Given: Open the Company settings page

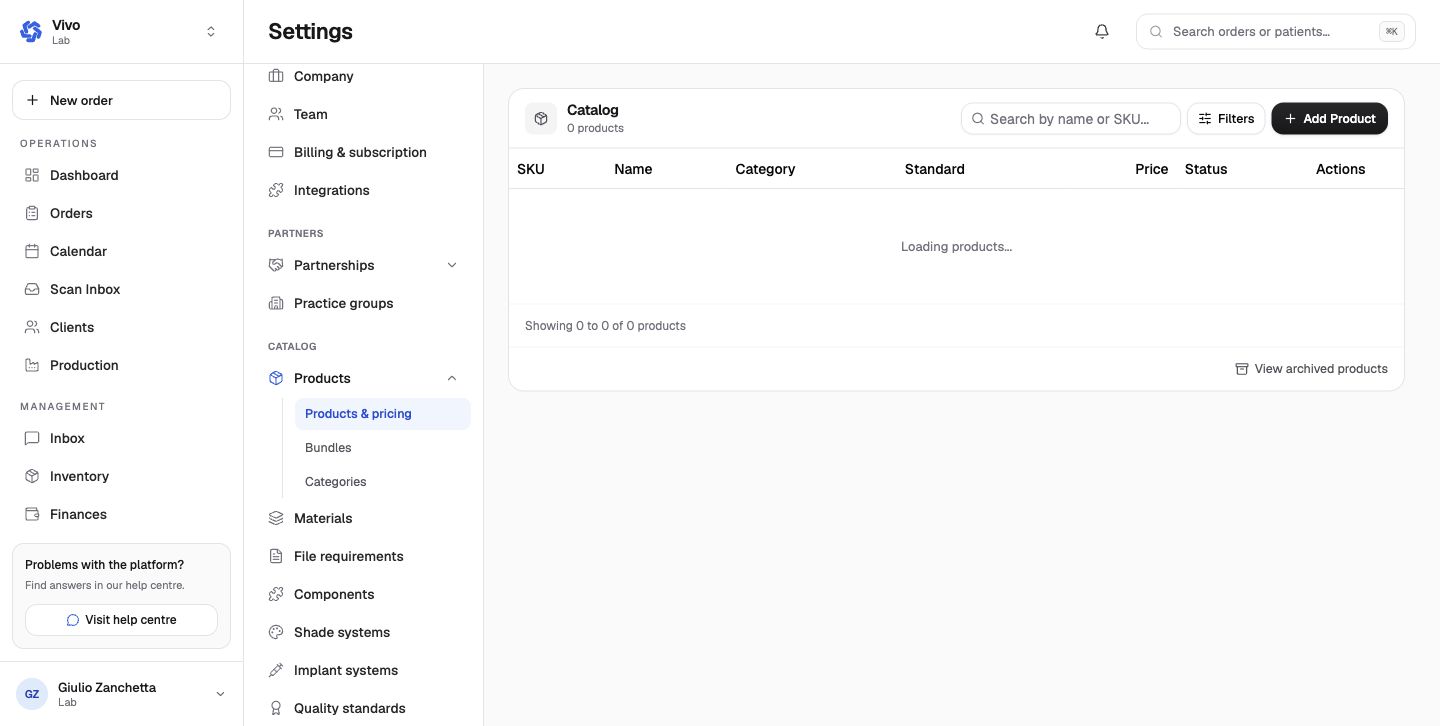Looking at the screenshot, I should point(364,76).
